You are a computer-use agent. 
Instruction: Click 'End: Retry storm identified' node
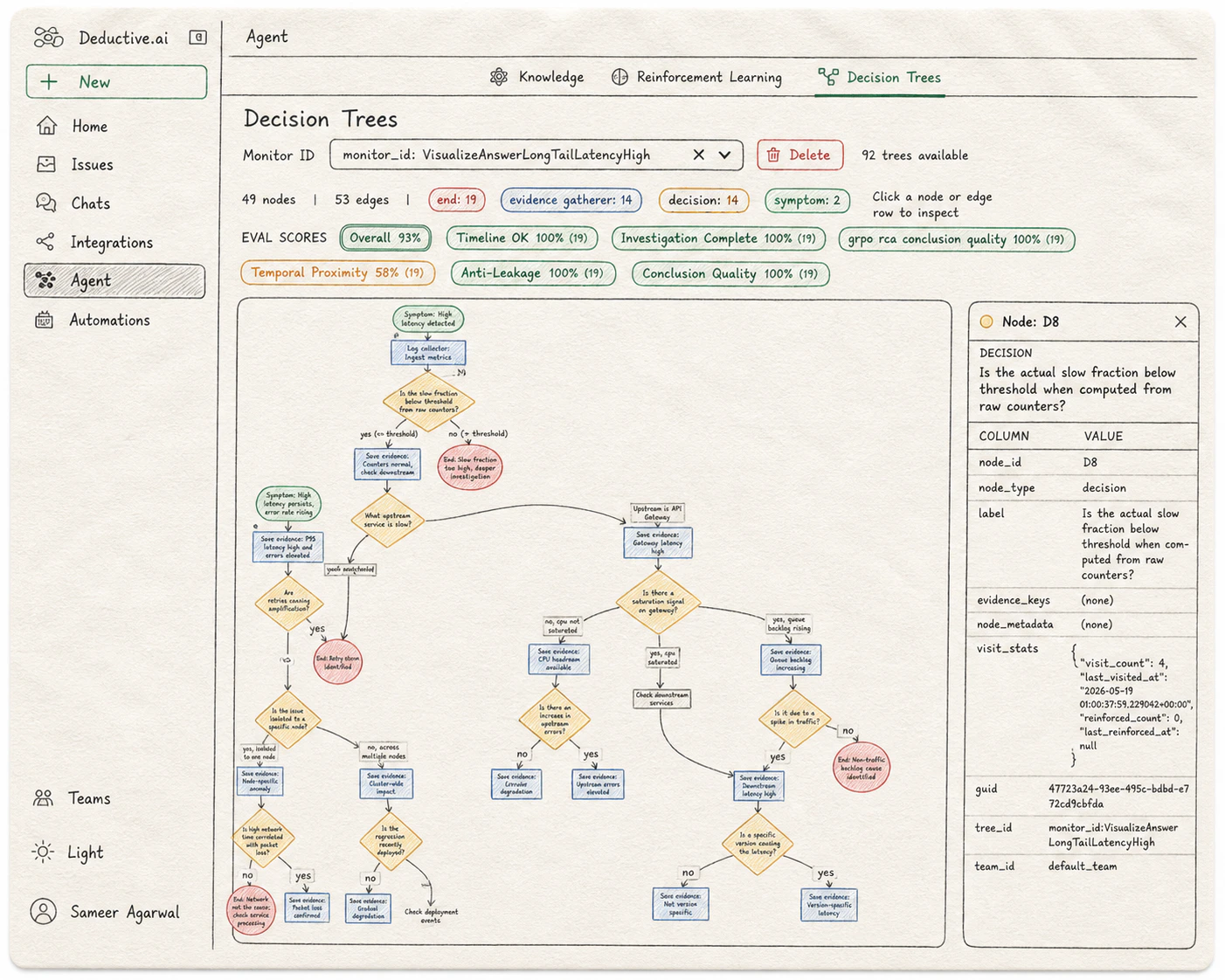[x=338, y=661]
